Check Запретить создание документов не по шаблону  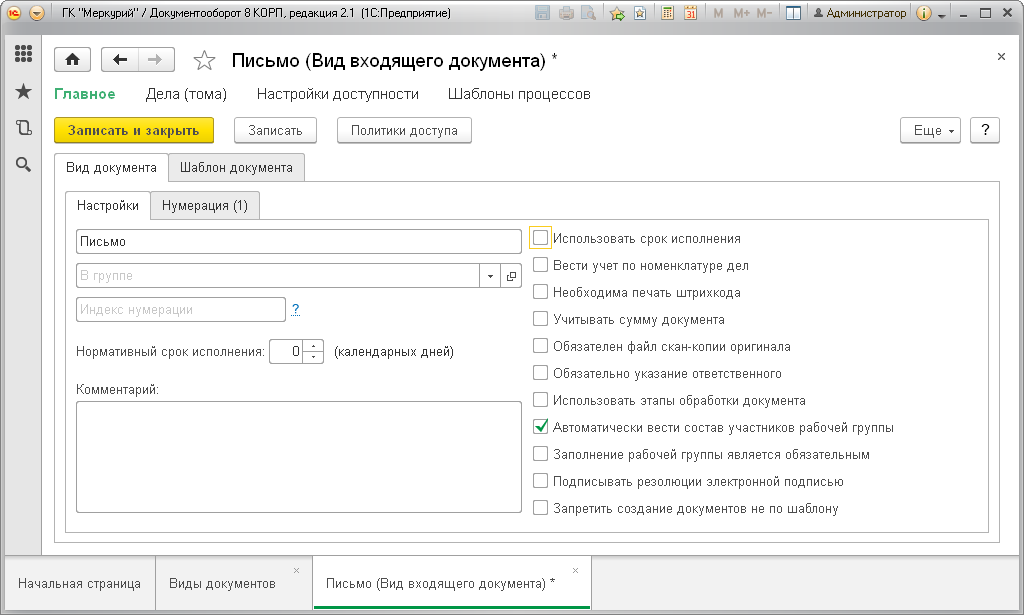[x=540, y=508]
